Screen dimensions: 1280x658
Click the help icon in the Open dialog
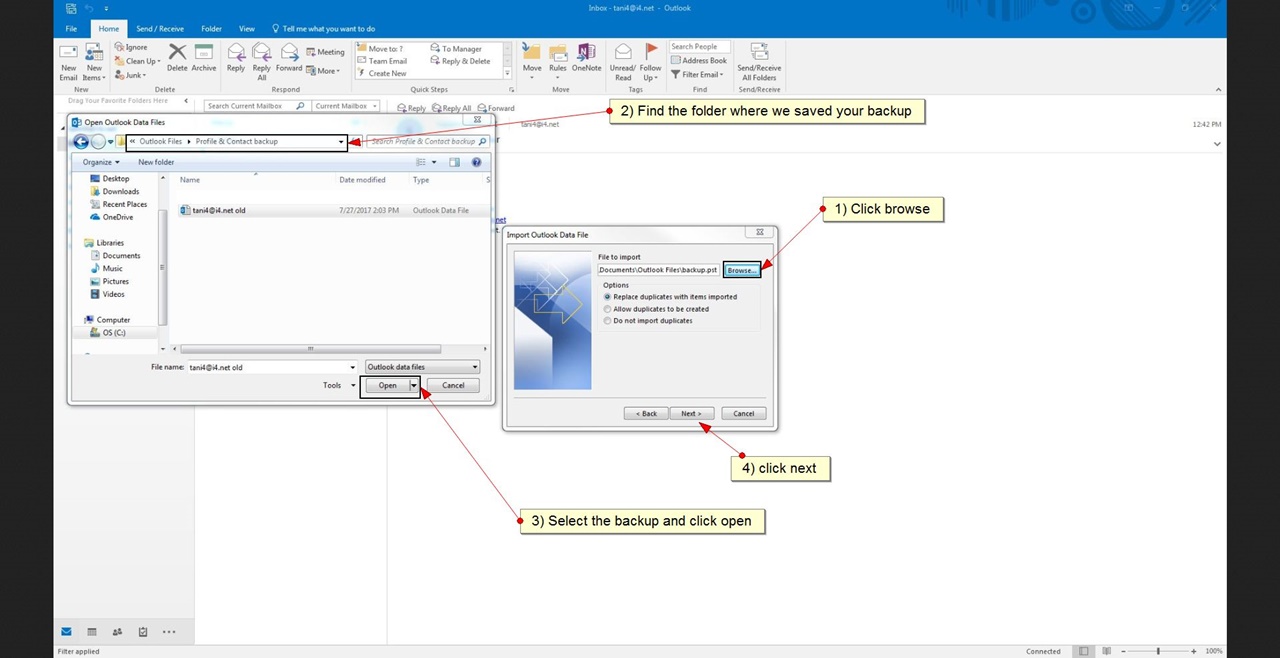coord(476,162)
